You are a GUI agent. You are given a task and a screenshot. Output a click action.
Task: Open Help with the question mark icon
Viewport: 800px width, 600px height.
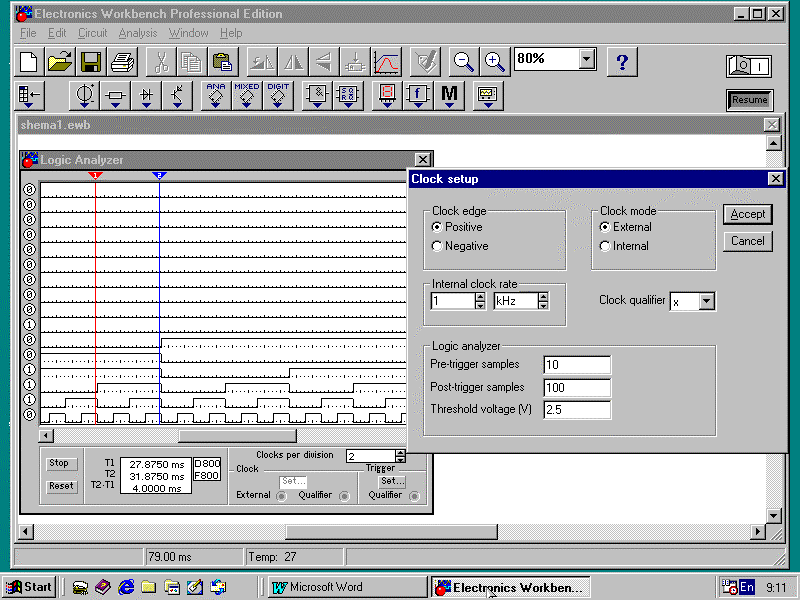tap(622, 62)
